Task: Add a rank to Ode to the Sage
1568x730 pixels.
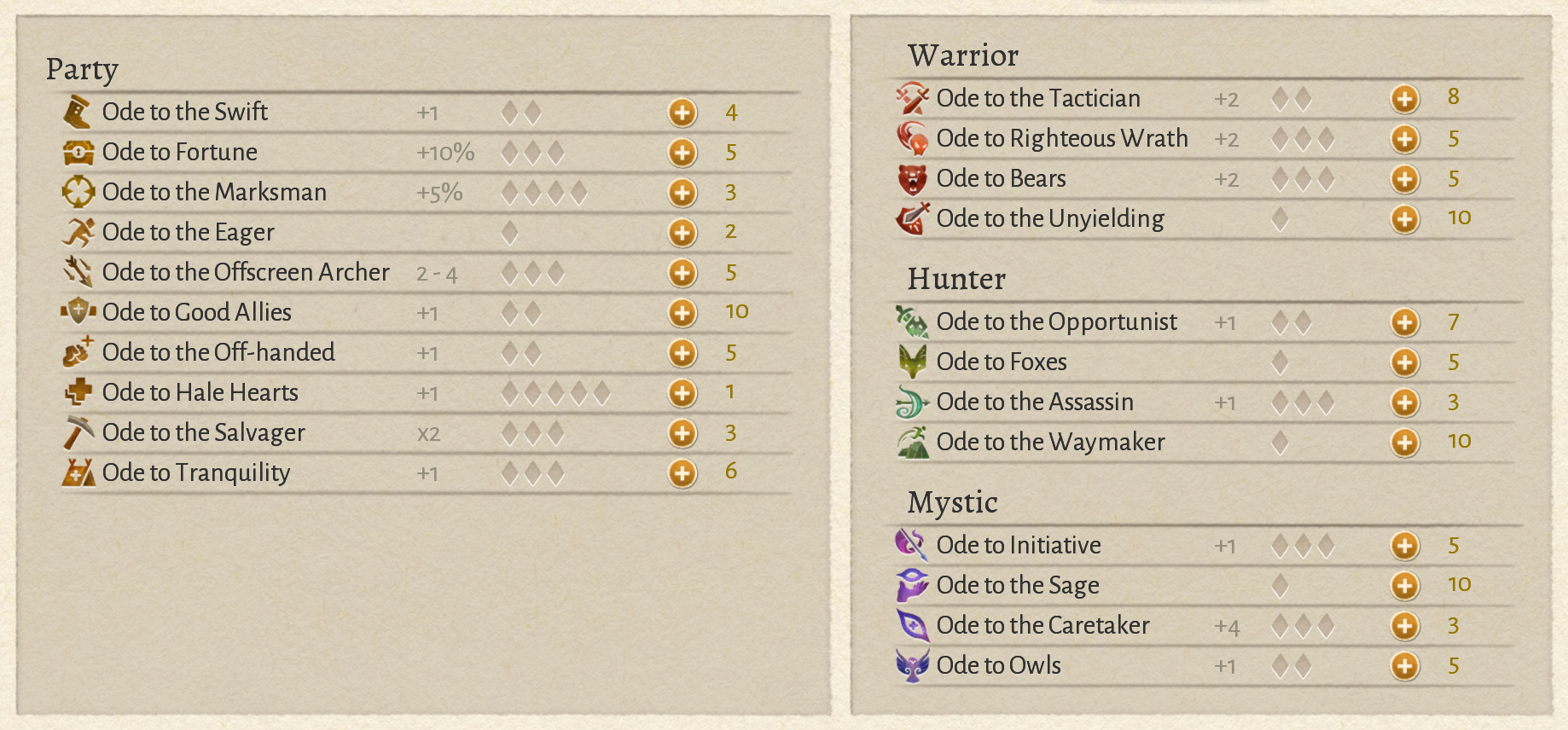Action: pyautogui.click(x=1404, y=586)
